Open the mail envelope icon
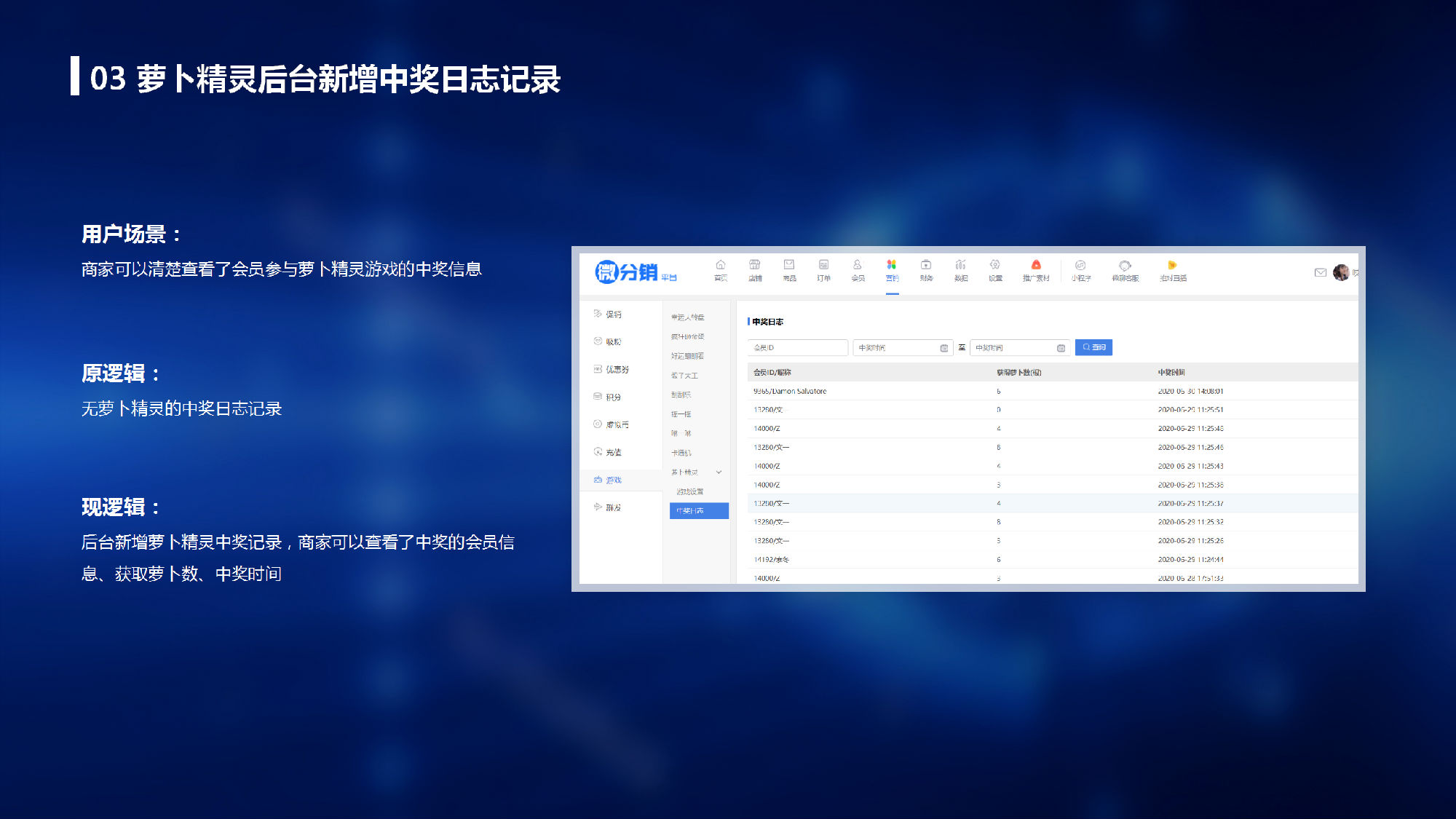Screen dimensions: 1456x819 pos(1320,272)
